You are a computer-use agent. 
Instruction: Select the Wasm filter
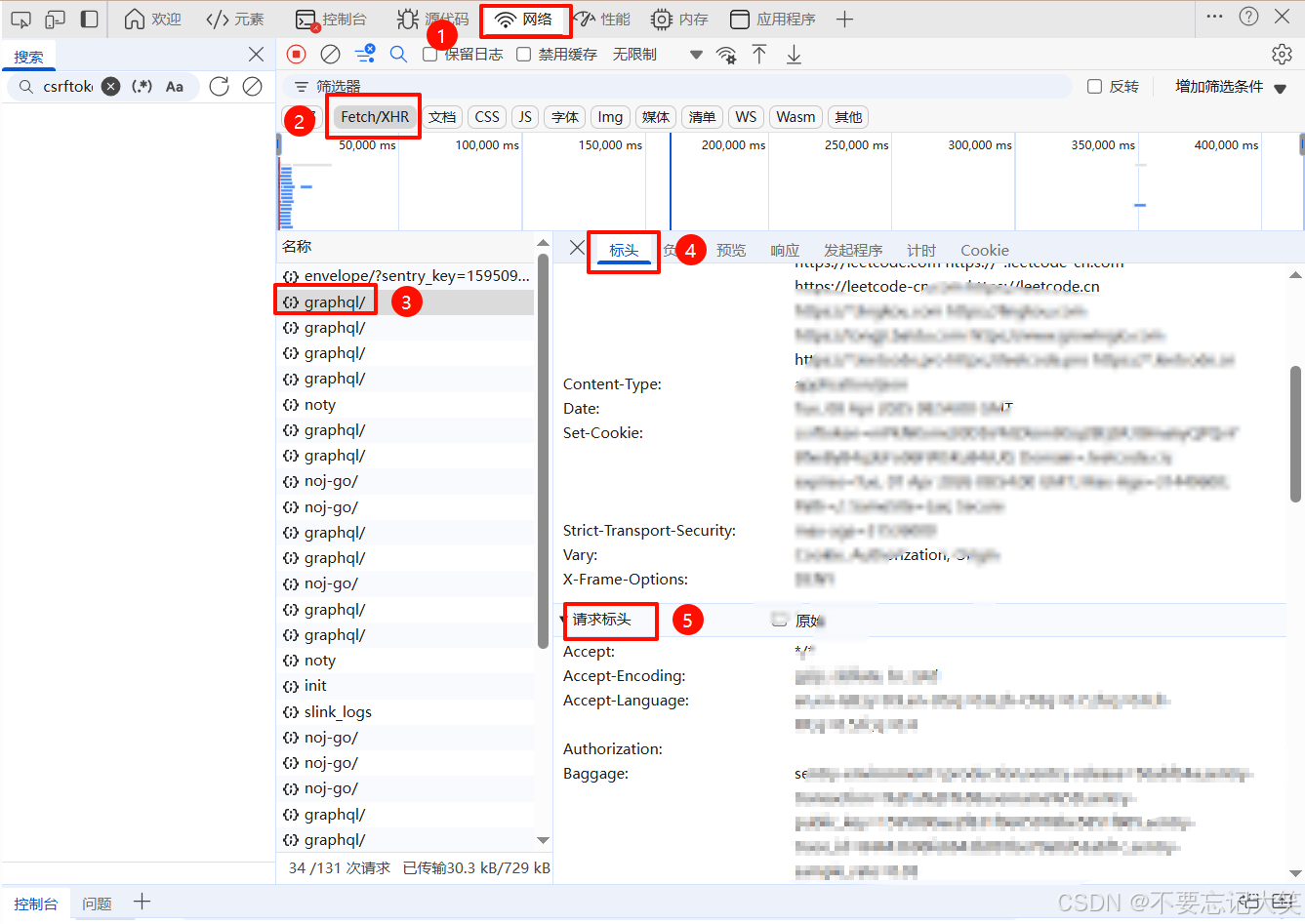click(x=795, y=116)
